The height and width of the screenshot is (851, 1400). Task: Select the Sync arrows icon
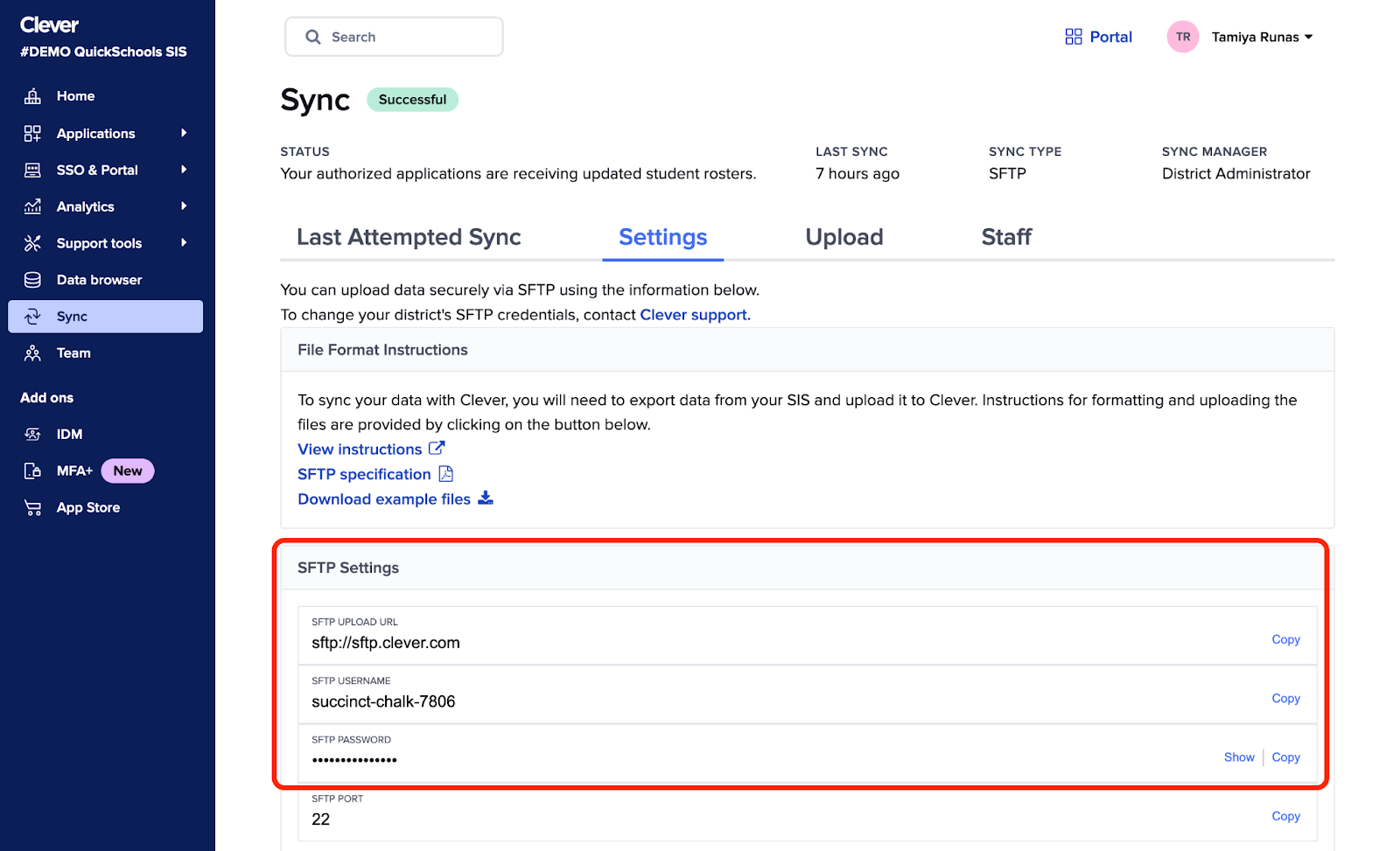(32, 317)
